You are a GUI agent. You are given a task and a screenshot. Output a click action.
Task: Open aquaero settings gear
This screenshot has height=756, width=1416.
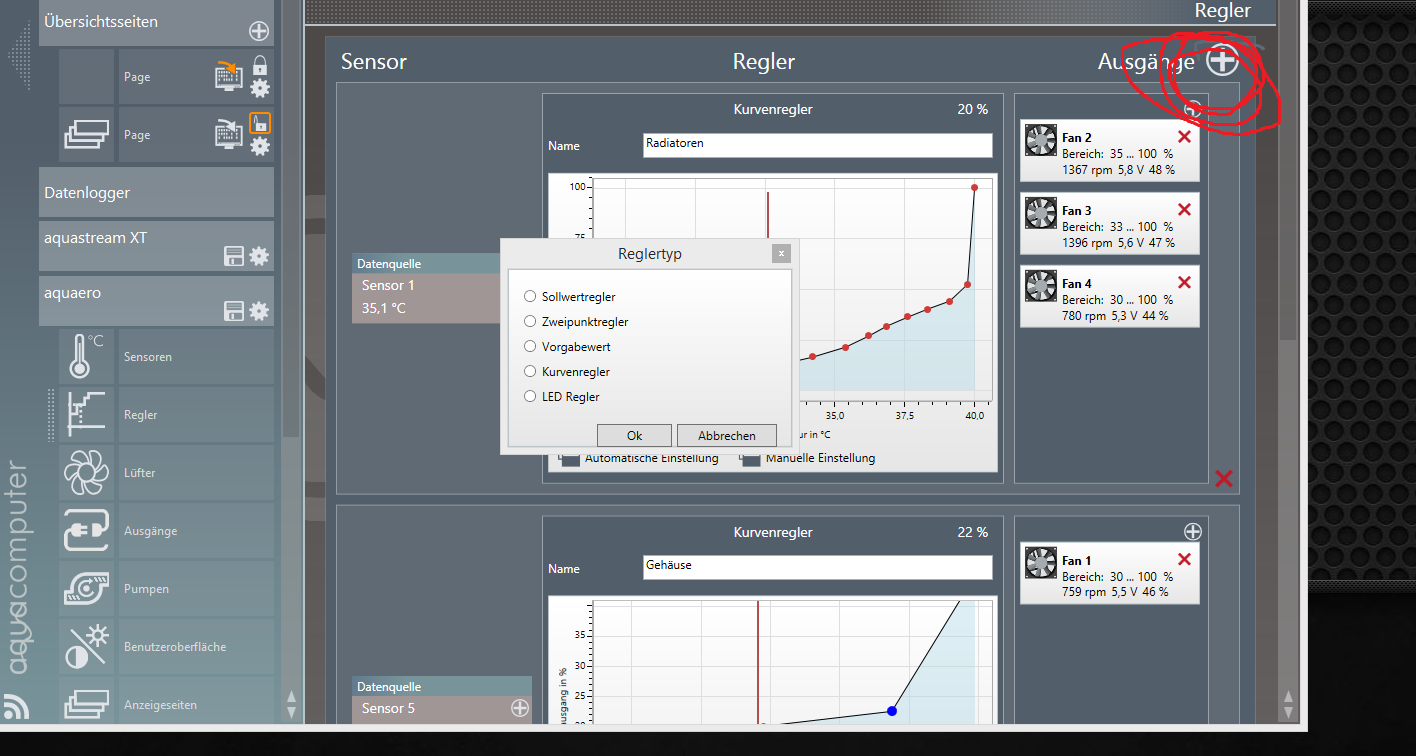click(259, 311)
